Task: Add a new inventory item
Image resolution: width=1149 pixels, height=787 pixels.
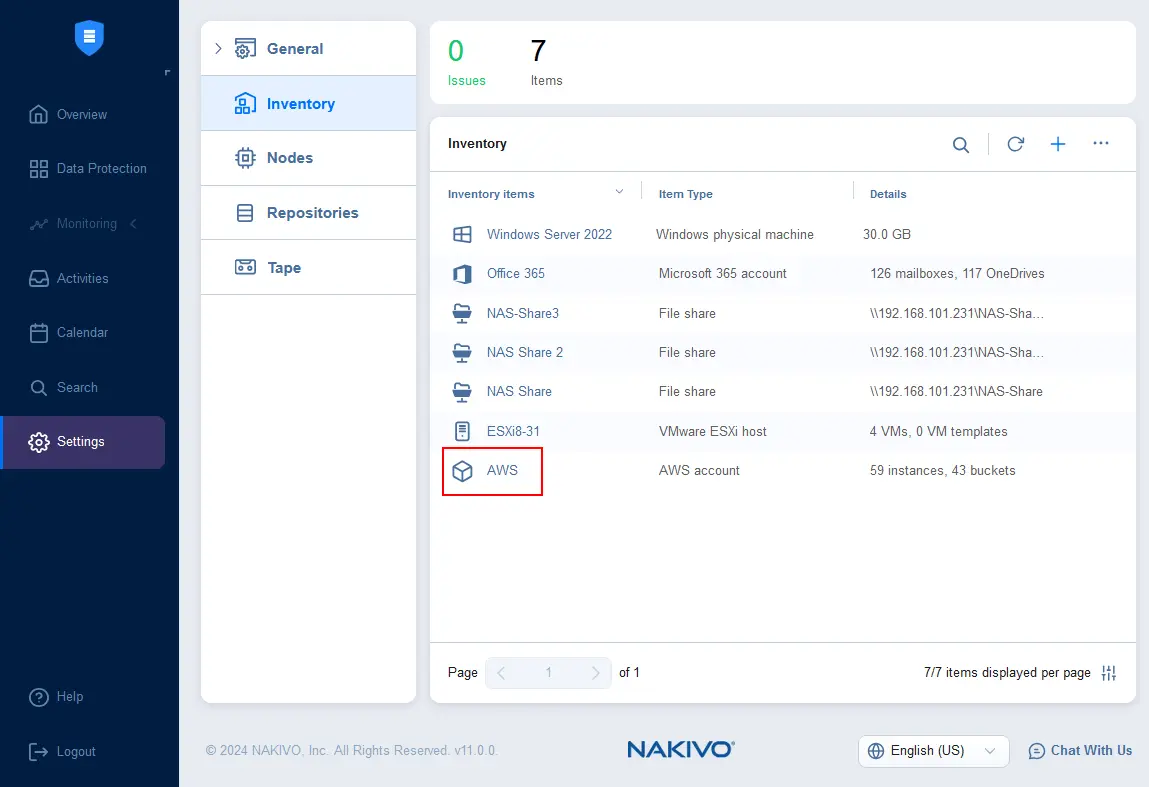Action: (x=1057, y=144)
